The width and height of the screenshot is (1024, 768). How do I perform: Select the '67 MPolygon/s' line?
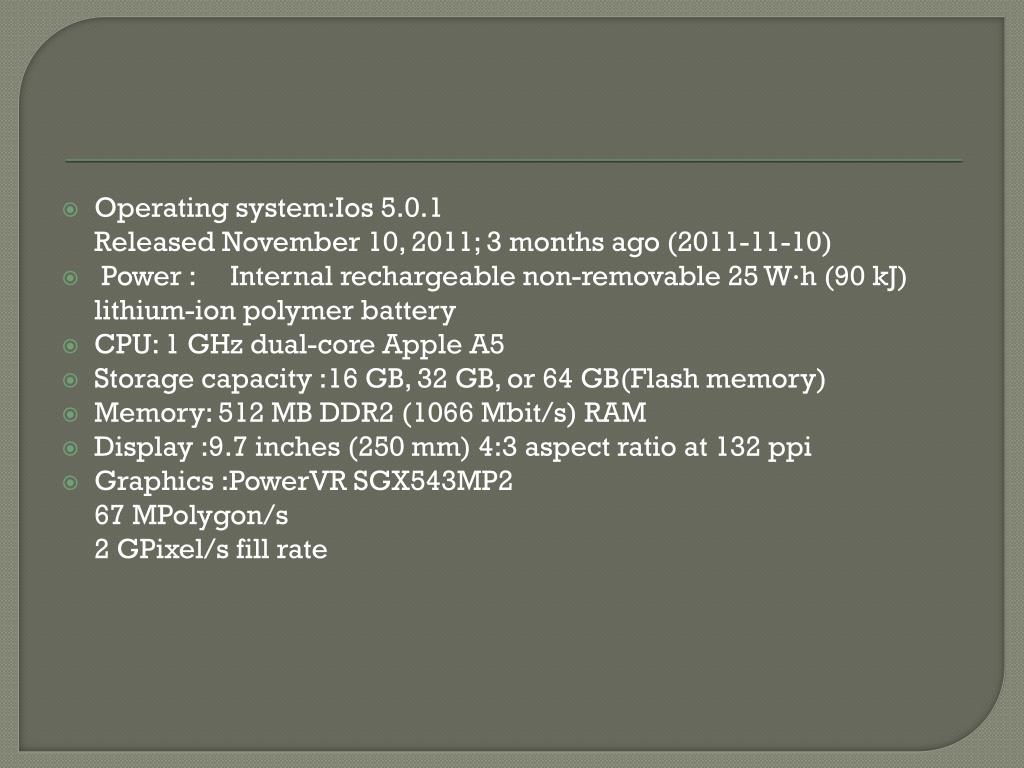tap(191, 515)
